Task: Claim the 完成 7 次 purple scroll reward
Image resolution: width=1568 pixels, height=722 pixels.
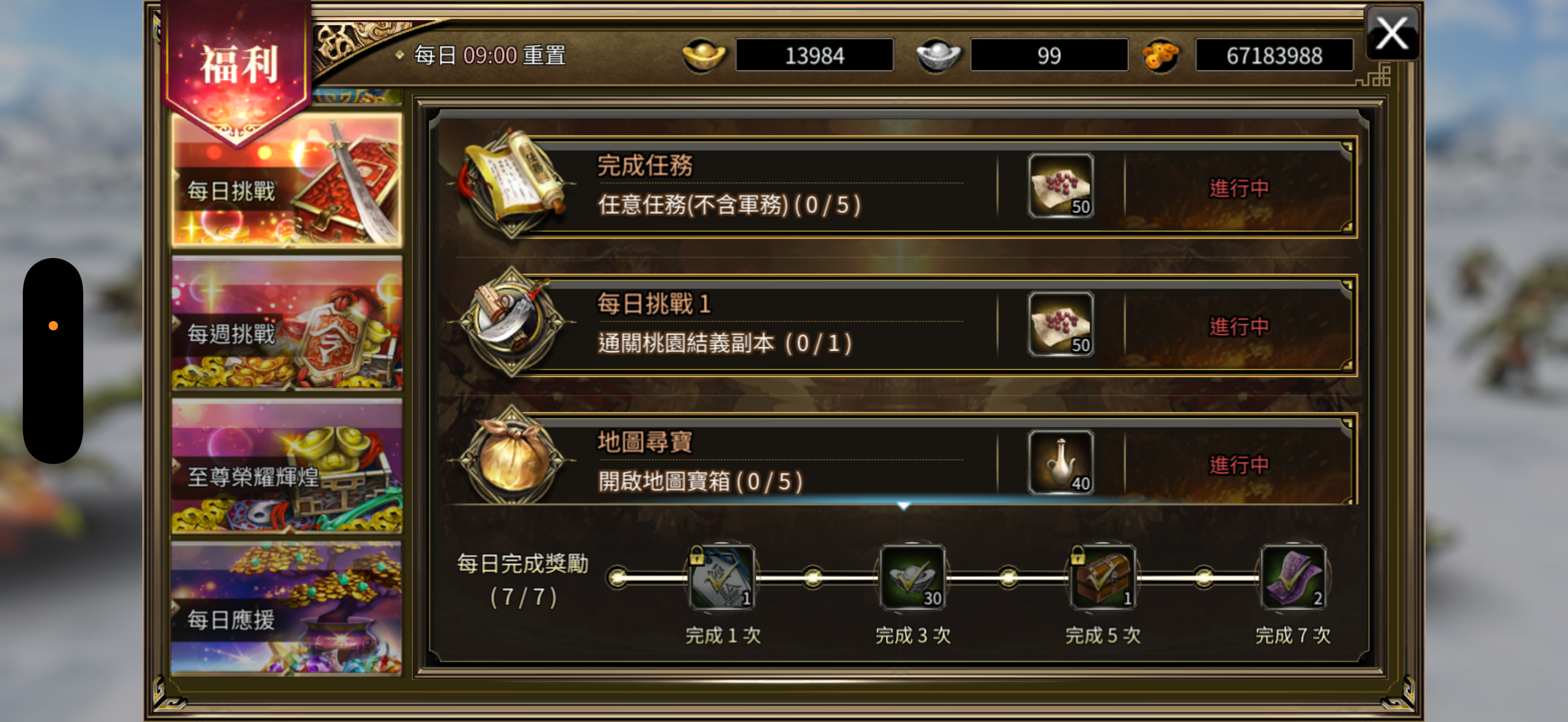Action: pyautogui.click(x=1294, y=577)
